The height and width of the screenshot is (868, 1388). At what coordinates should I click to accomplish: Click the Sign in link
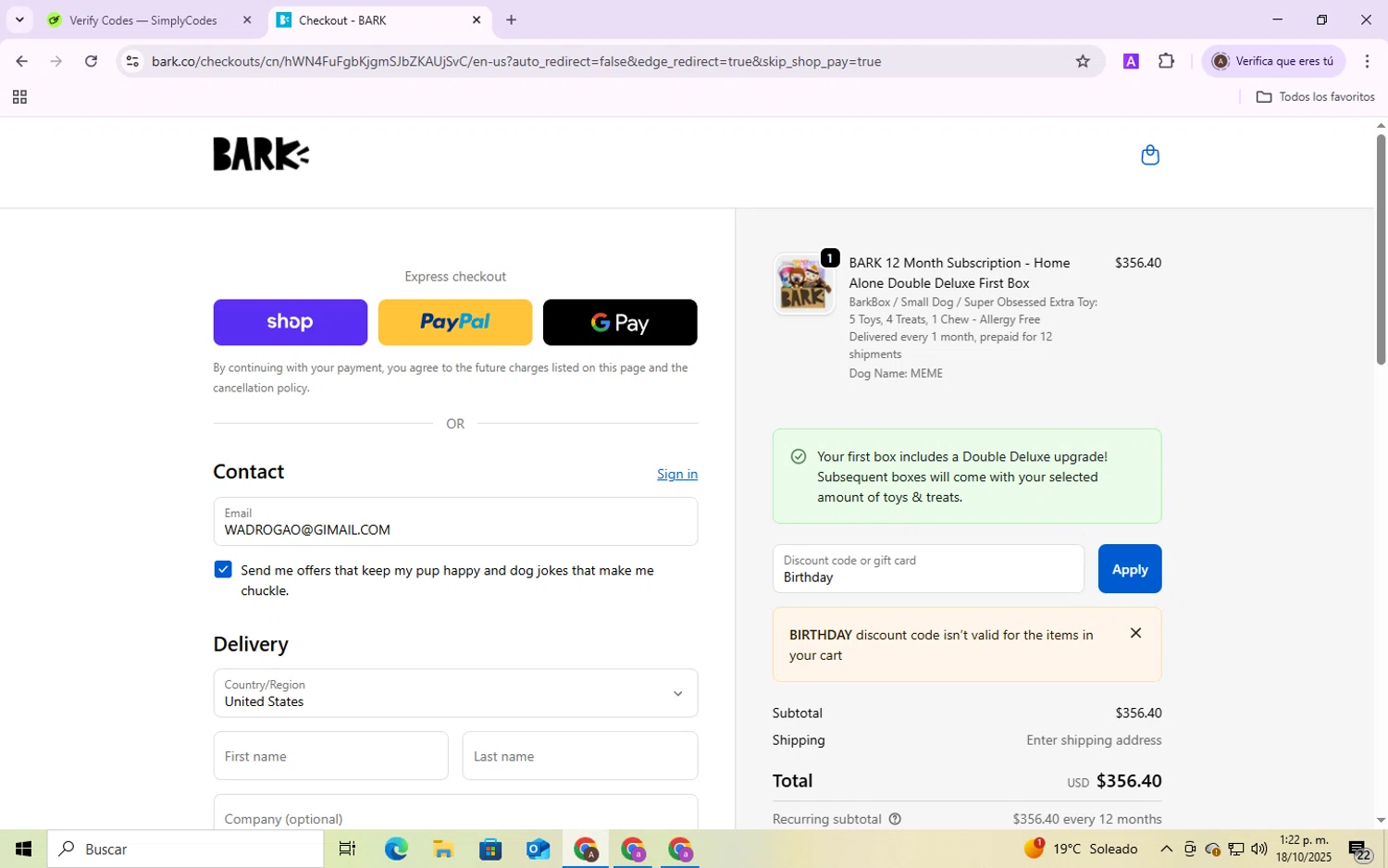coord(677,474)
